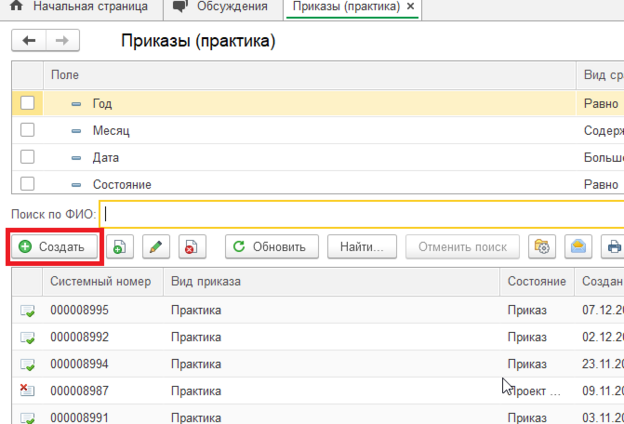This screenshot has width=624, height=424.
Task: Click the mark for deletion icon
Action: 190,246
